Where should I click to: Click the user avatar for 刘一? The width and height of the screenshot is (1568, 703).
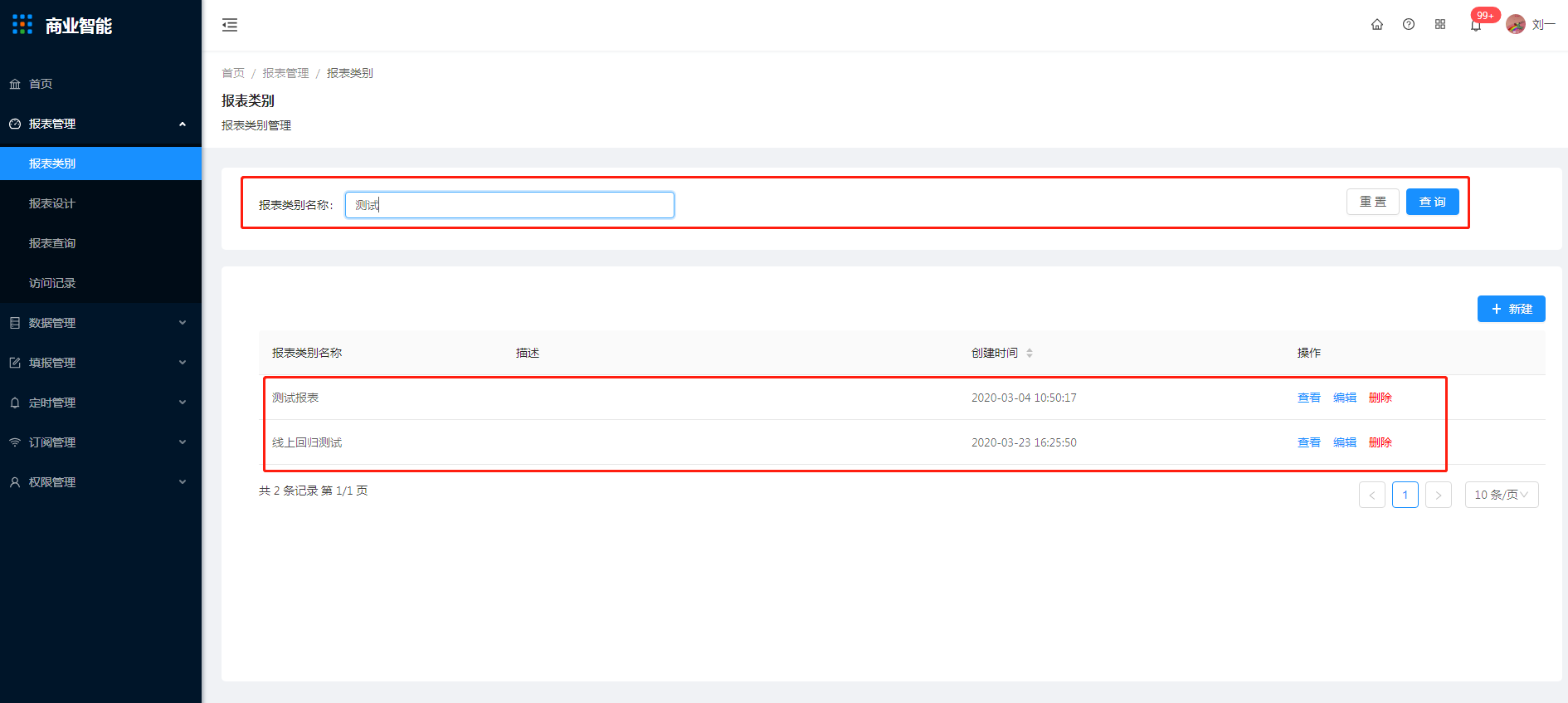tap(1516, 25)
